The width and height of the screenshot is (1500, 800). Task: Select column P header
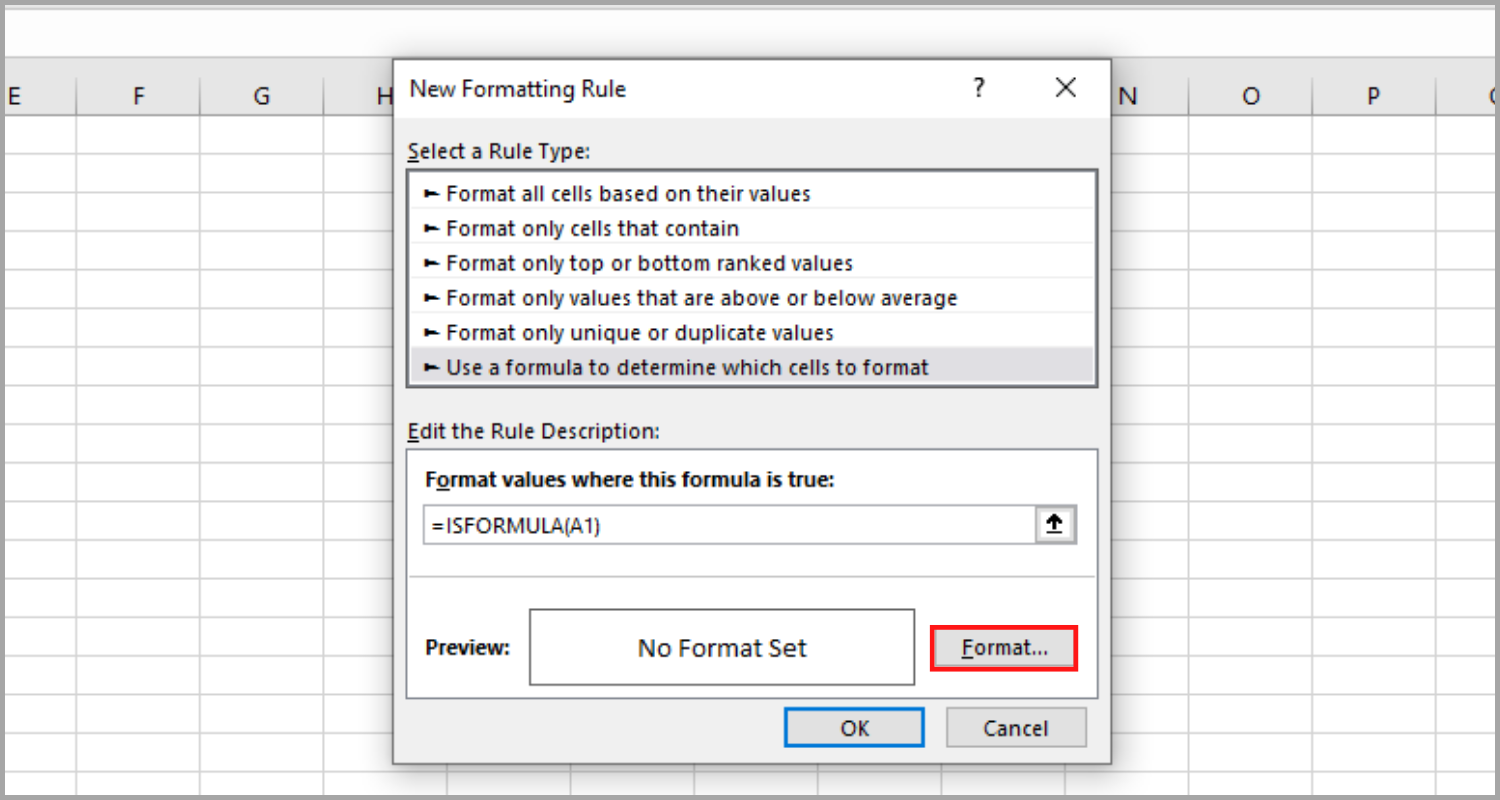pyautogui.click(x=1373, y=95)
